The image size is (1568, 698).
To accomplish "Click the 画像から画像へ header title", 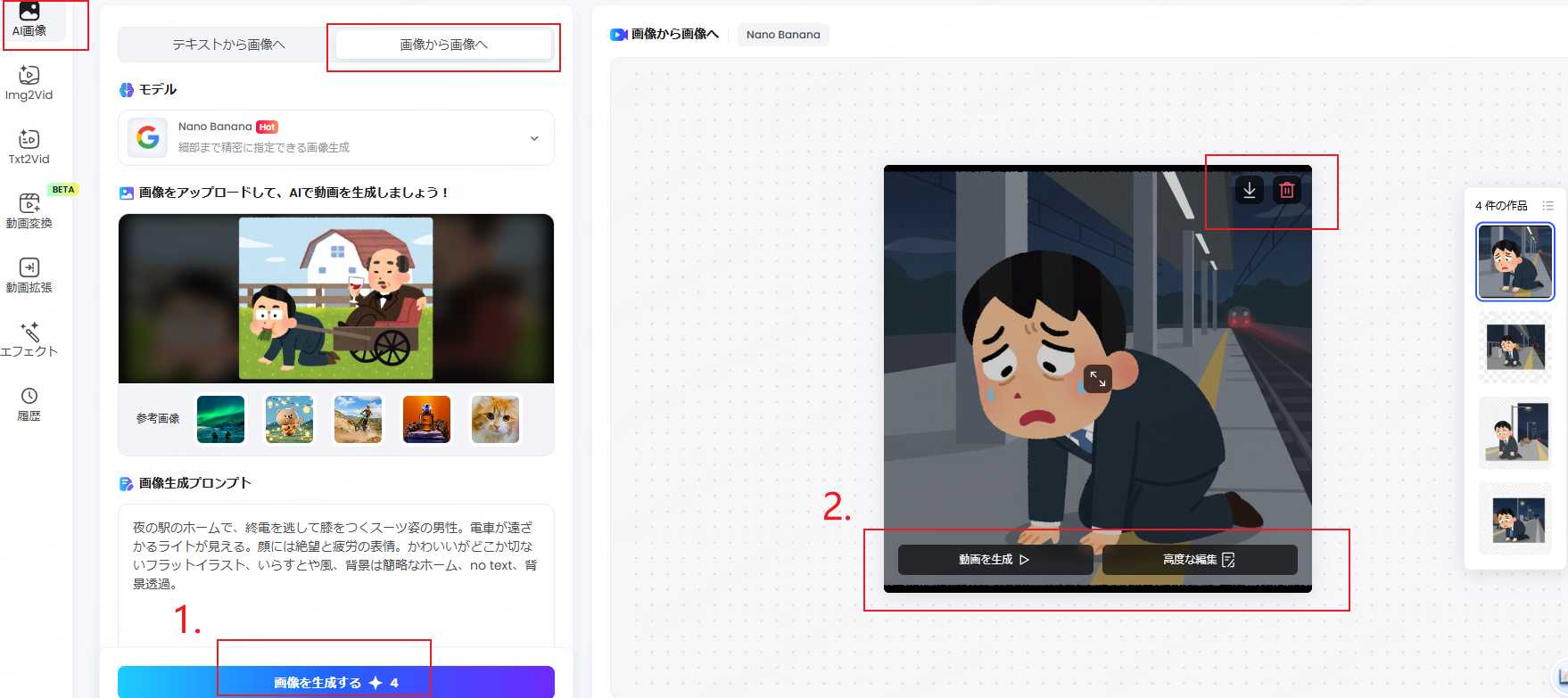I will pyautogui.click(x=675, y=34).
